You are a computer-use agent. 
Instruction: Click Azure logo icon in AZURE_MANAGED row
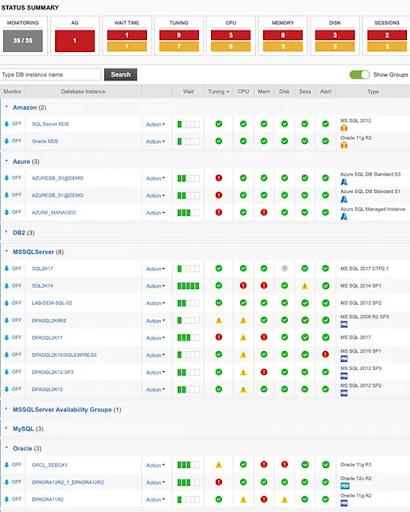click(344, 217)
